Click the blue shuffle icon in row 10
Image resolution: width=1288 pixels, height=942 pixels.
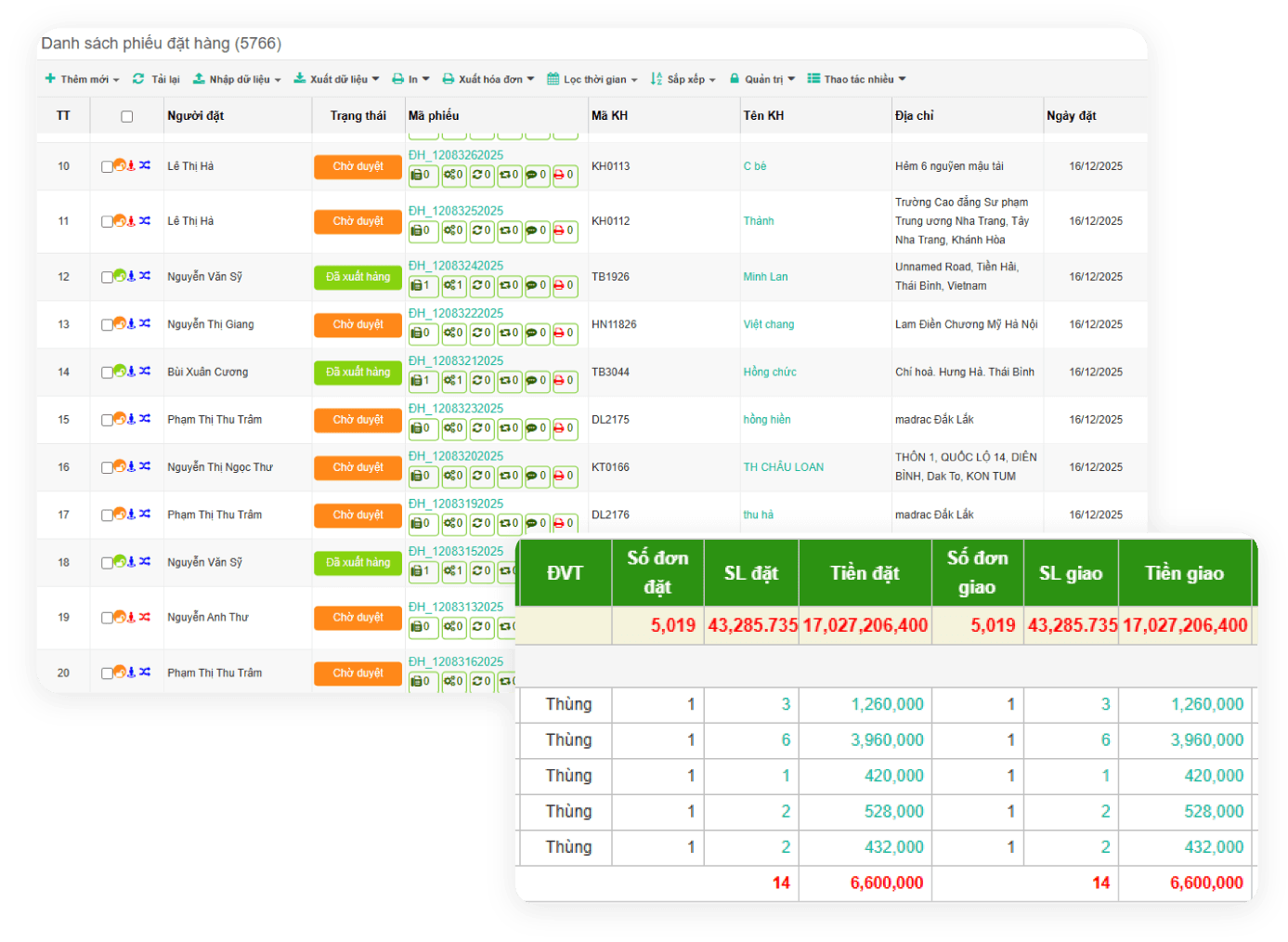[145, 166]
